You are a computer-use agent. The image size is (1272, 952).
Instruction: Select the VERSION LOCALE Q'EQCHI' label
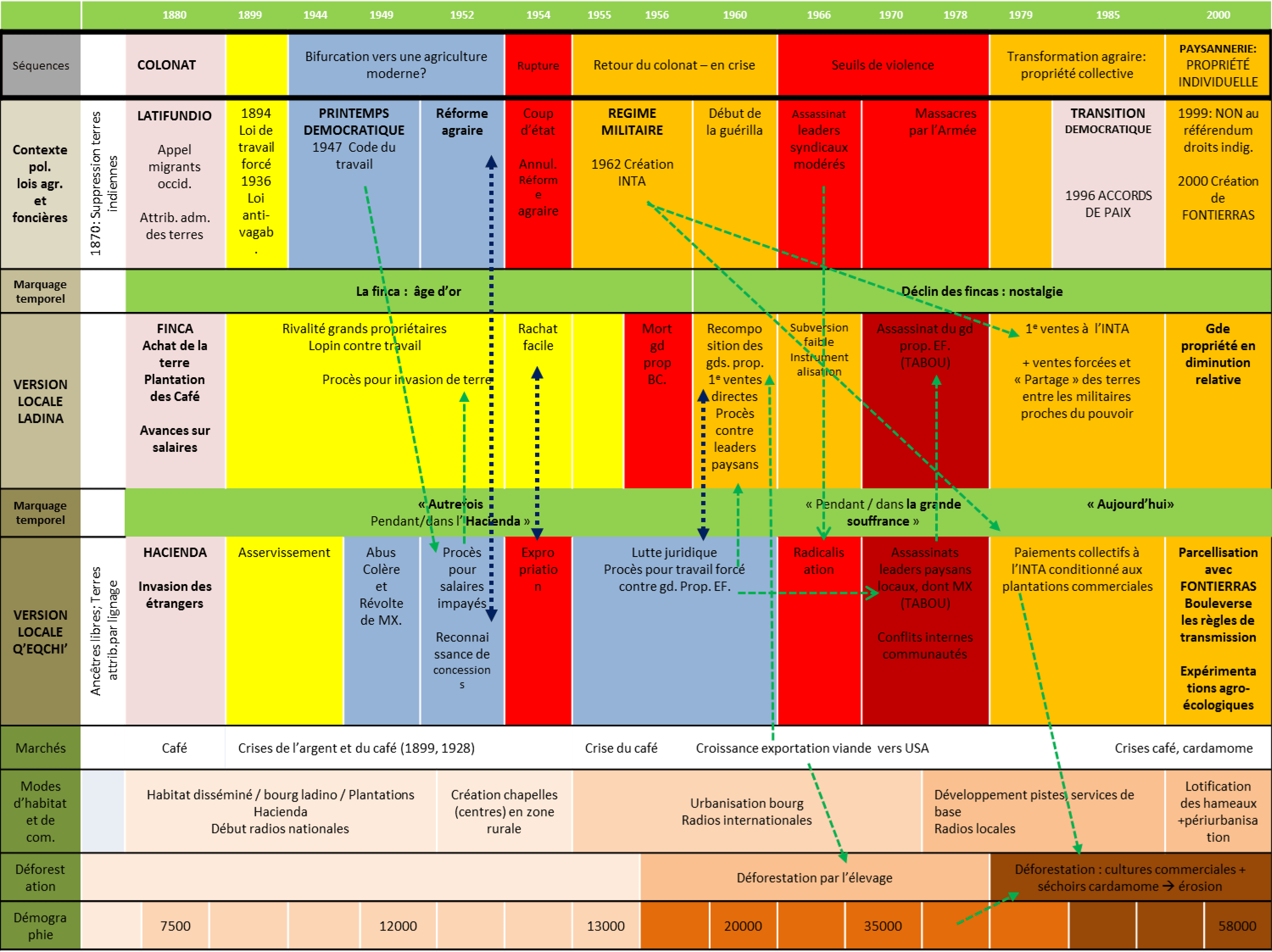(x=40, y=631)
